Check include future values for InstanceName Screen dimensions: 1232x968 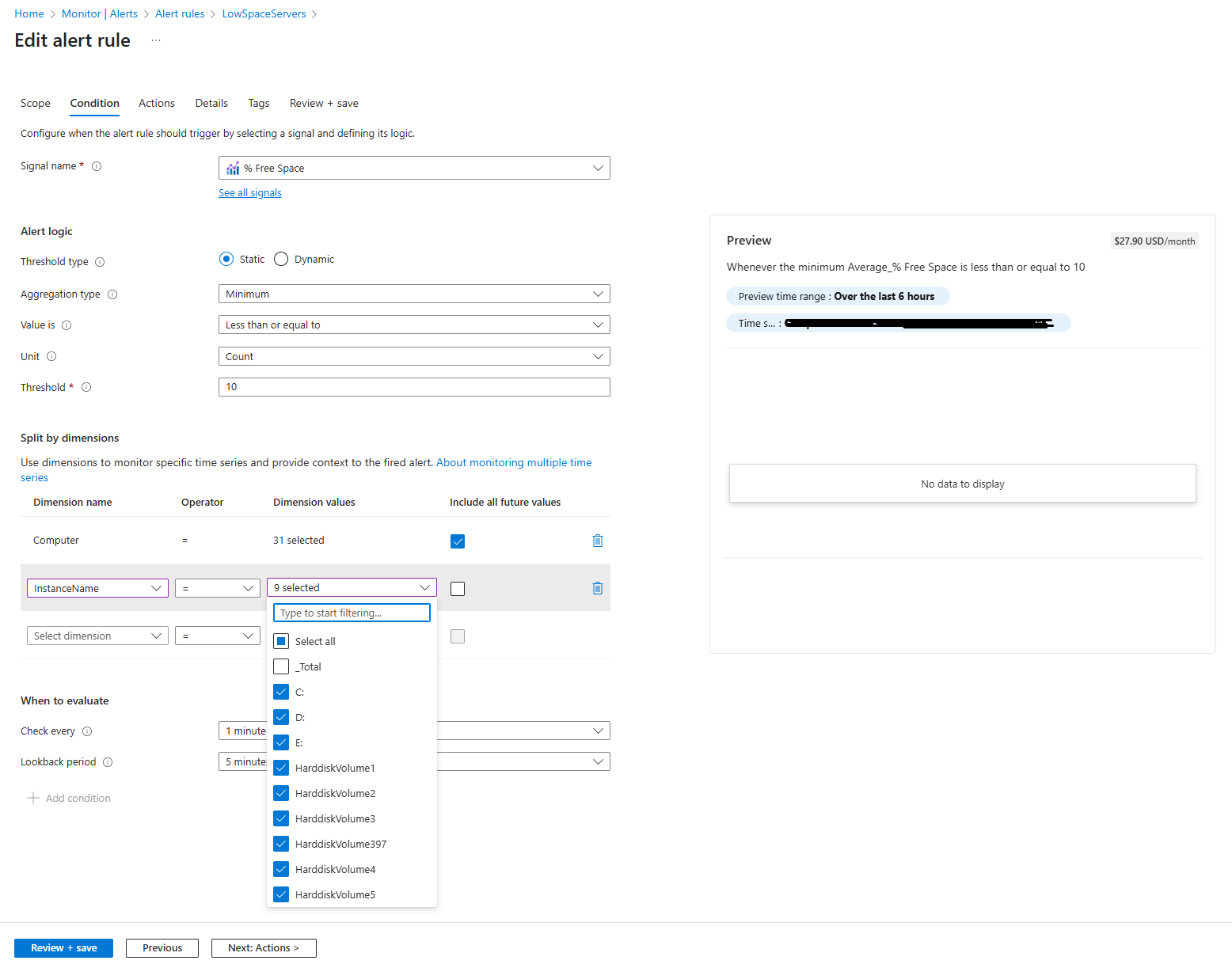pos(458,589)
